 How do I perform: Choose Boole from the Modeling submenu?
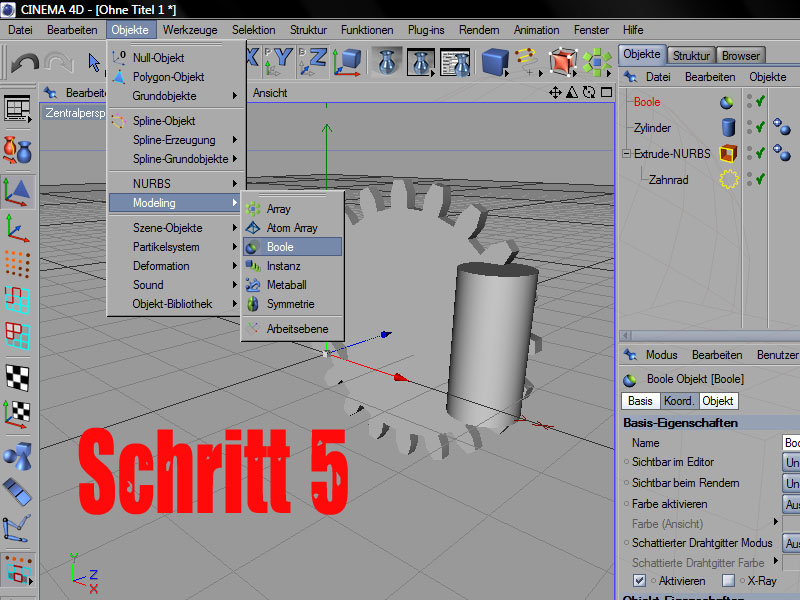[280, 247]
